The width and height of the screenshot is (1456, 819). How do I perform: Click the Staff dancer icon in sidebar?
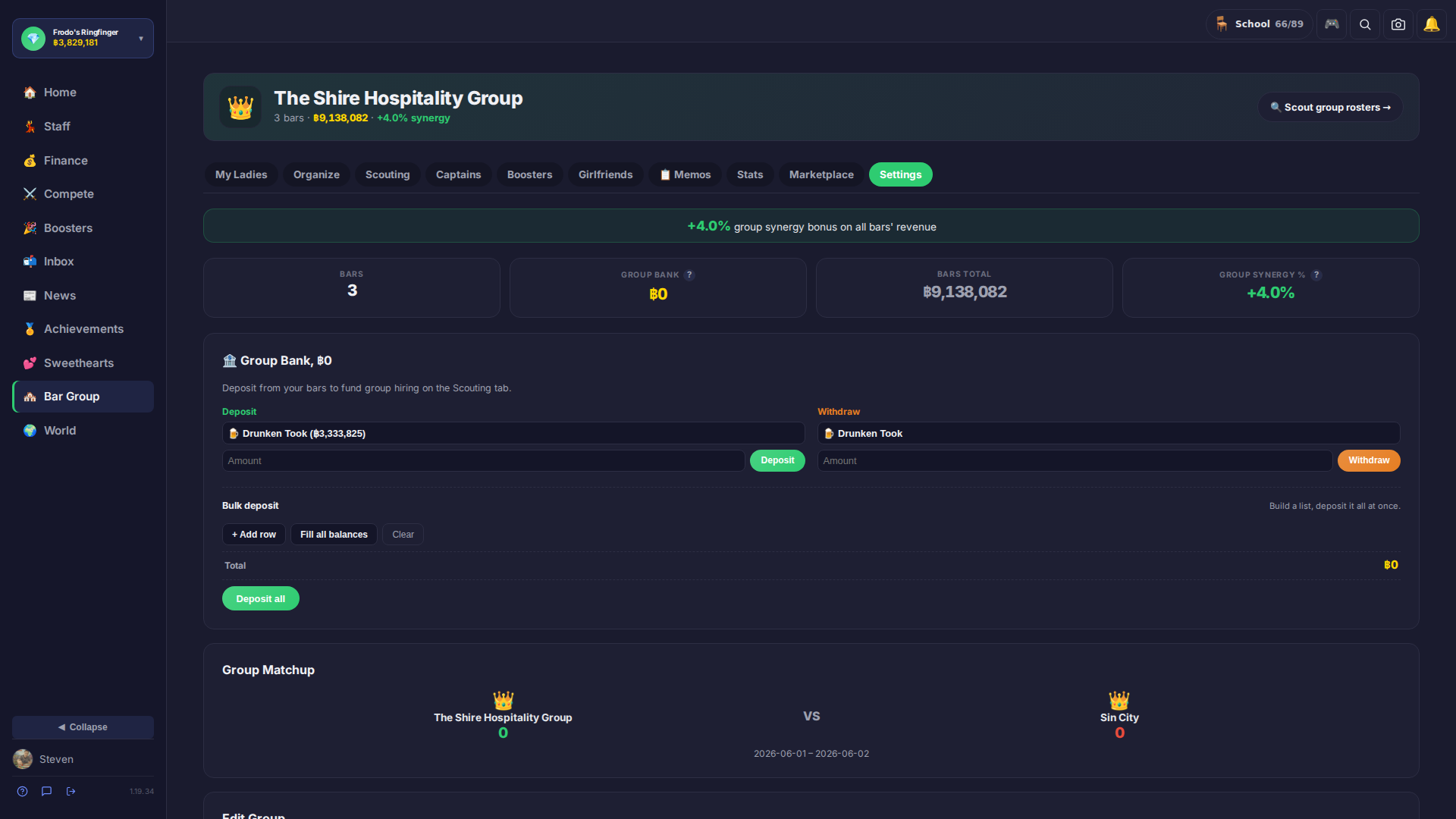[30, 127]
